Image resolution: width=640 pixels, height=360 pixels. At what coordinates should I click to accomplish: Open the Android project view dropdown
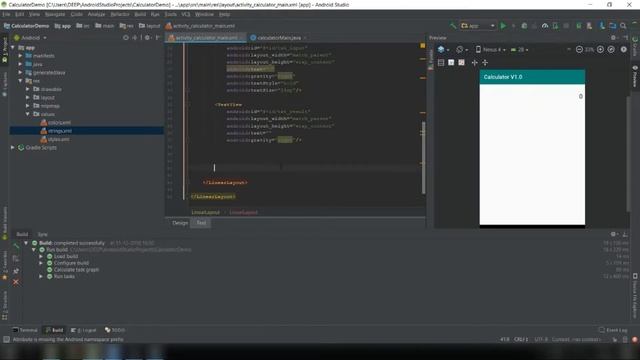click(x=30, y=38)
